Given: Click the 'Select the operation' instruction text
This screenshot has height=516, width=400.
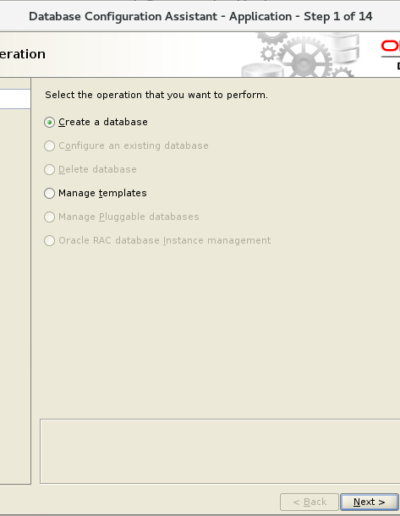Looking at the screenshot, I should click(x=156, y=95).
